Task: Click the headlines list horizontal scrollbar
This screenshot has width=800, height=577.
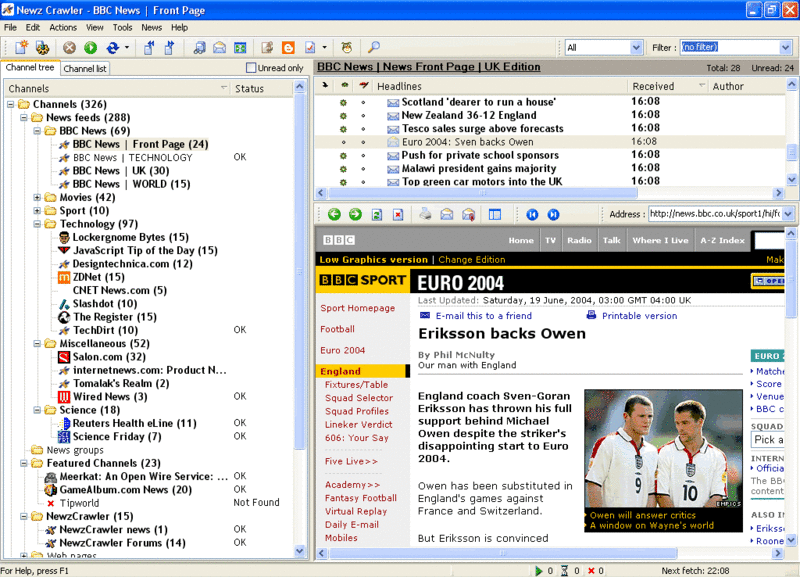Action: tap(483, 193)
